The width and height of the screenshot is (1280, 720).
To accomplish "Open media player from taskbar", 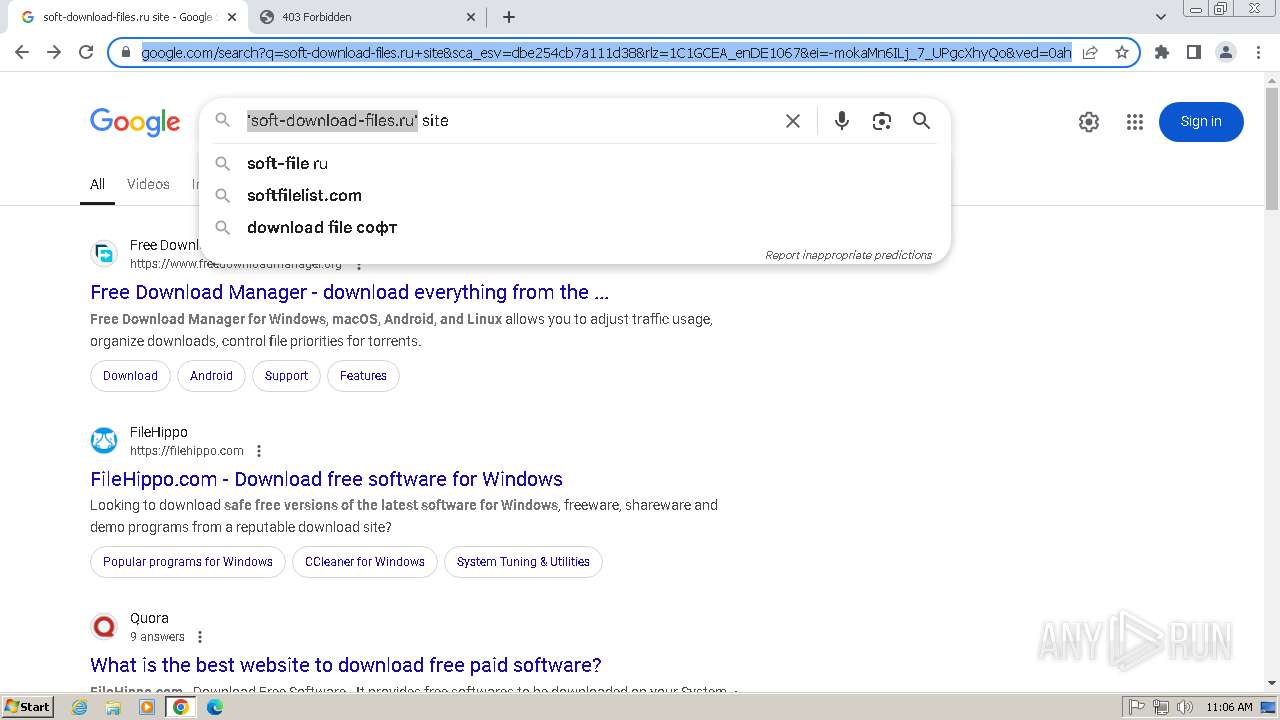I will tap(147, 707).
